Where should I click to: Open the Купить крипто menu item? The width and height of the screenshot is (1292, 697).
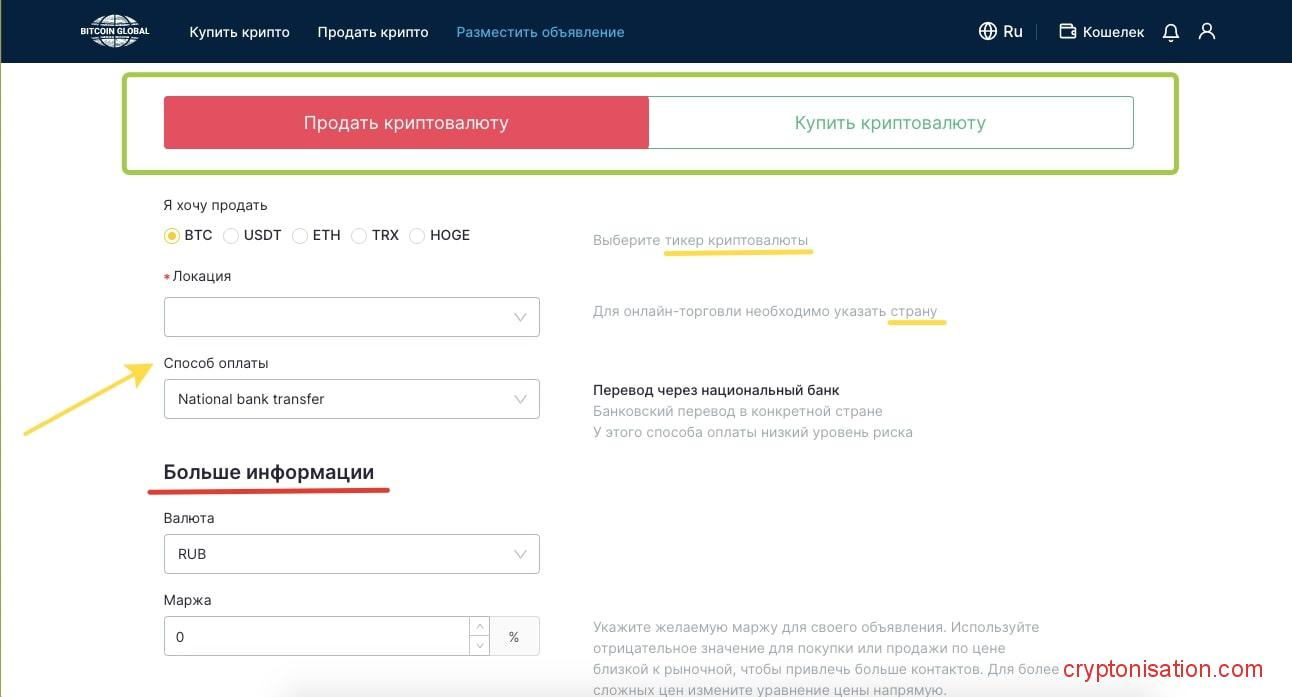tap(239, 32)
